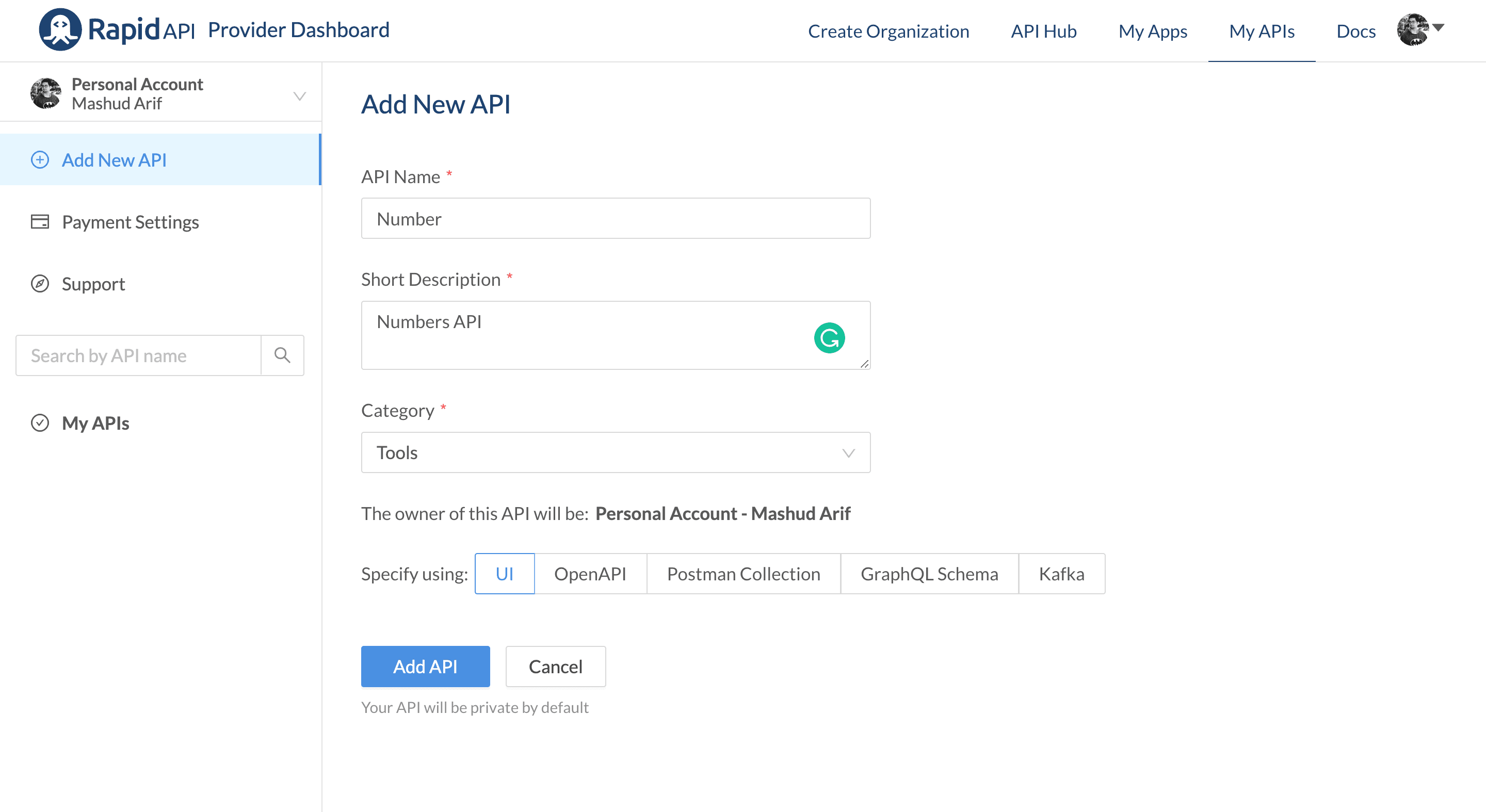The width and height of the screenshot is (1486, 812).
Task: Select Postman Collection option
Action: pos(744,574)
